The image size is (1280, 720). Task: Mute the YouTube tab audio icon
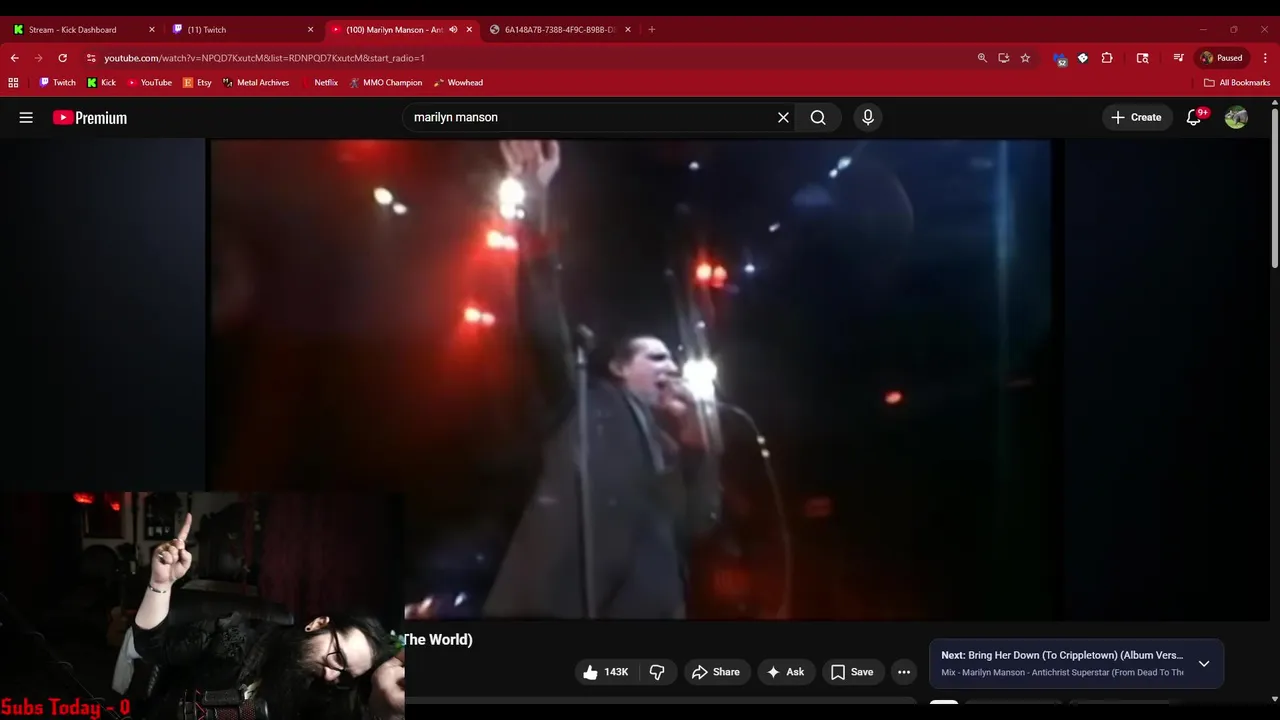[x=453, y=30]
